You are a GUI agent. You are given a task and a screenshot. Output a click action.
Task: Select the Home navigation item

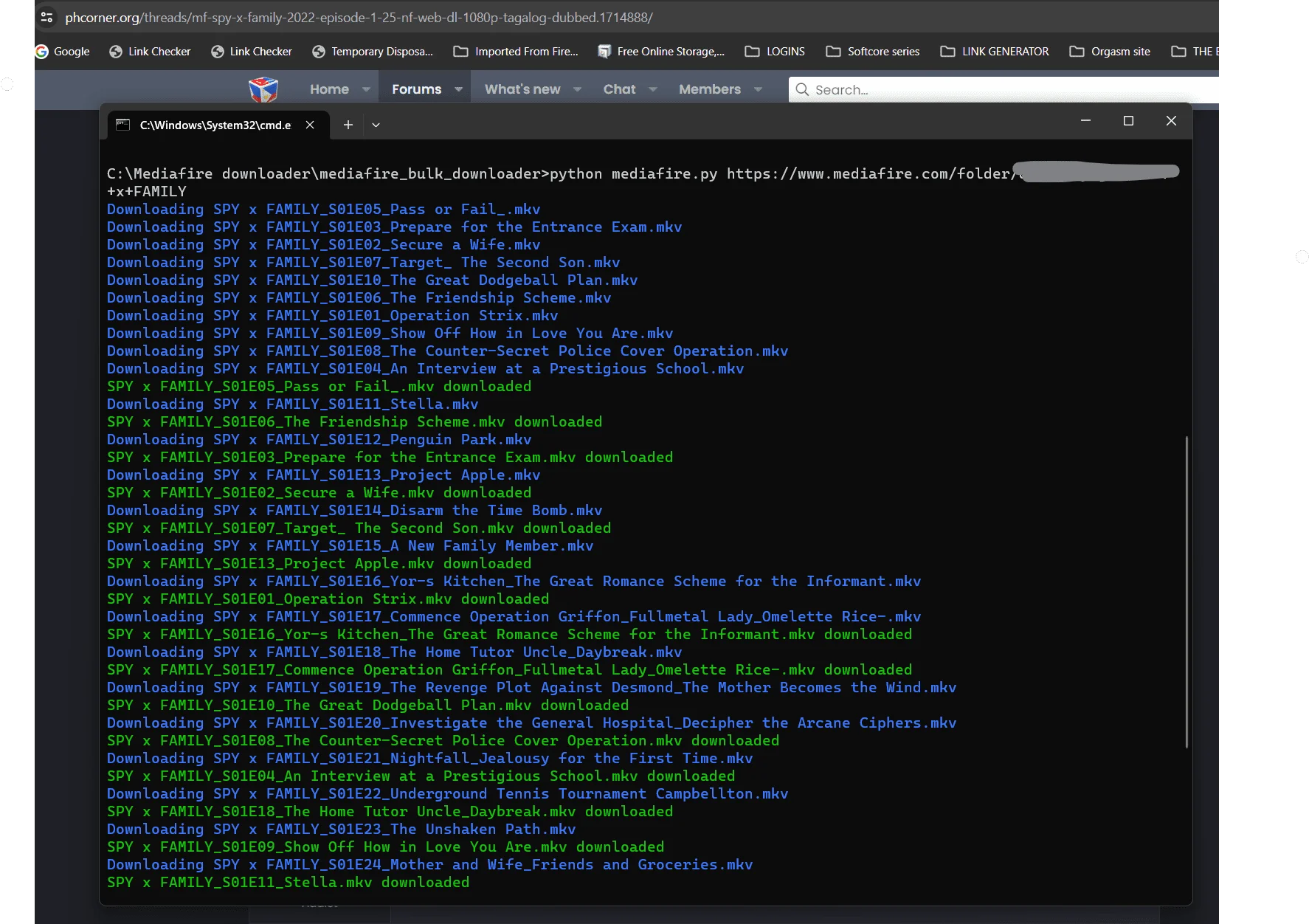[x=329, y=89]
